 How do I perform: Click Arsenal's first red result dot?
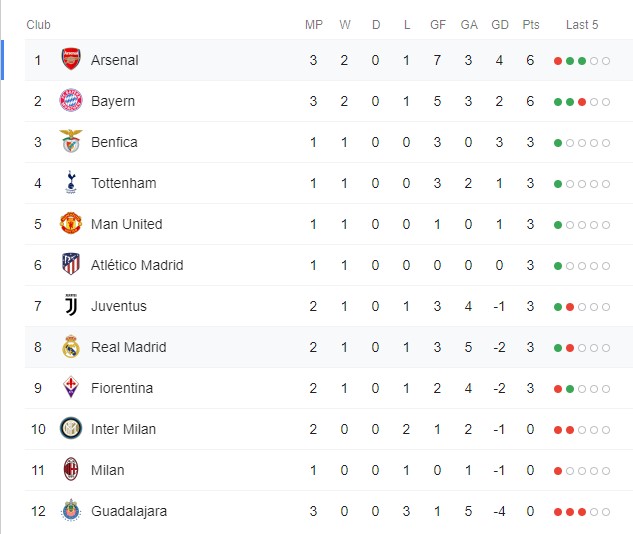click(x=558, y=61)
